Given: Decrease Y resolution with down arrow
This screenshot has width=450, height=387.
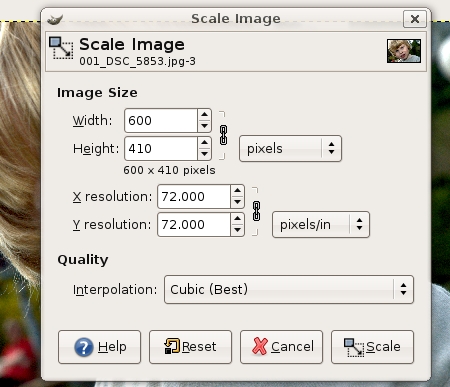Looking at the screenshot, I should coord(237,230).
